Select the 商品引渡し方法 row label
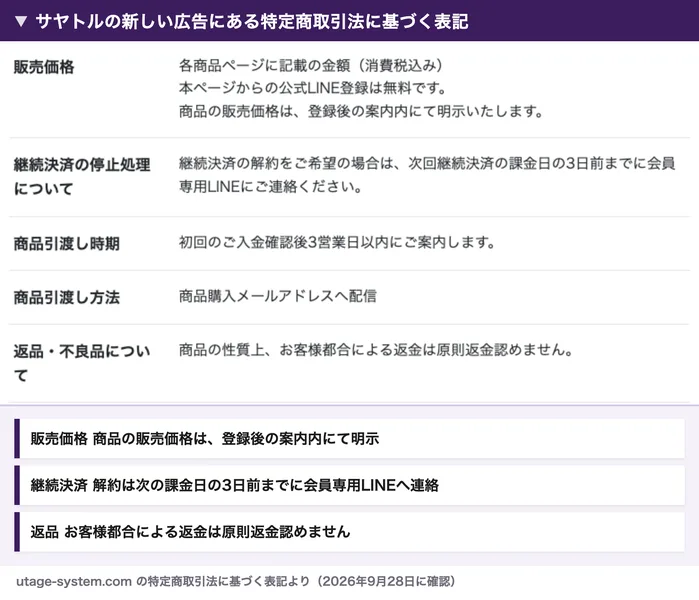699x600 pixels. (x=66, y=297)
